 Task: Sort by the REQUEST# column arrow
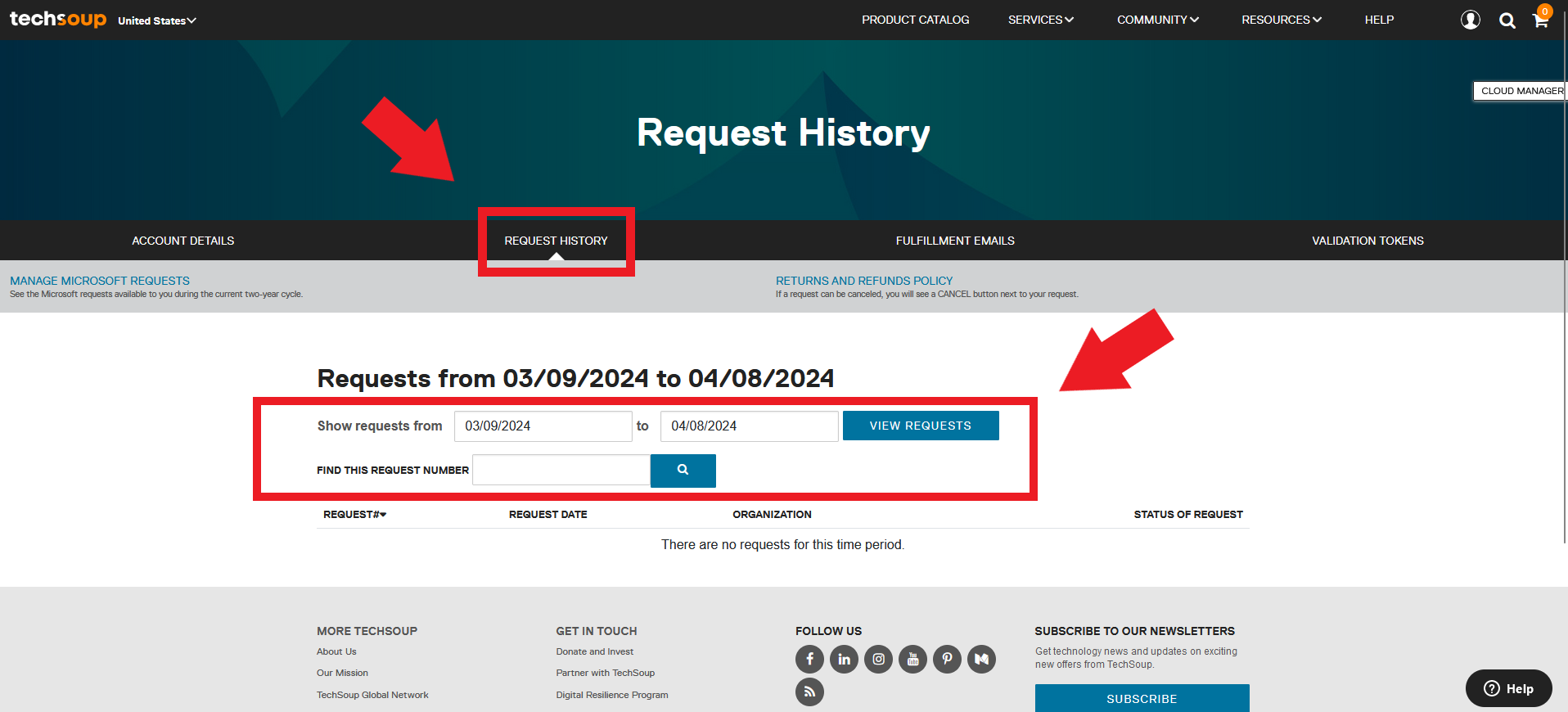(x=383, y=515)
